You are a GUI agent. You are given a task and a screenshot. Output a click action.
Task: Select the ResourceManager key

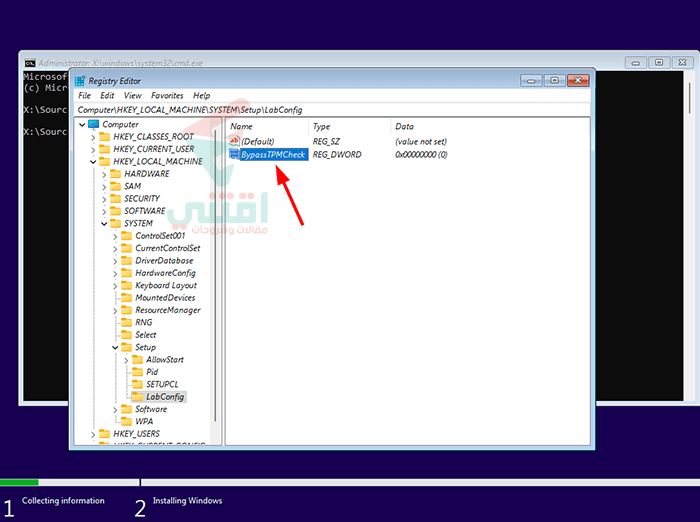click(x=167, y=310)
